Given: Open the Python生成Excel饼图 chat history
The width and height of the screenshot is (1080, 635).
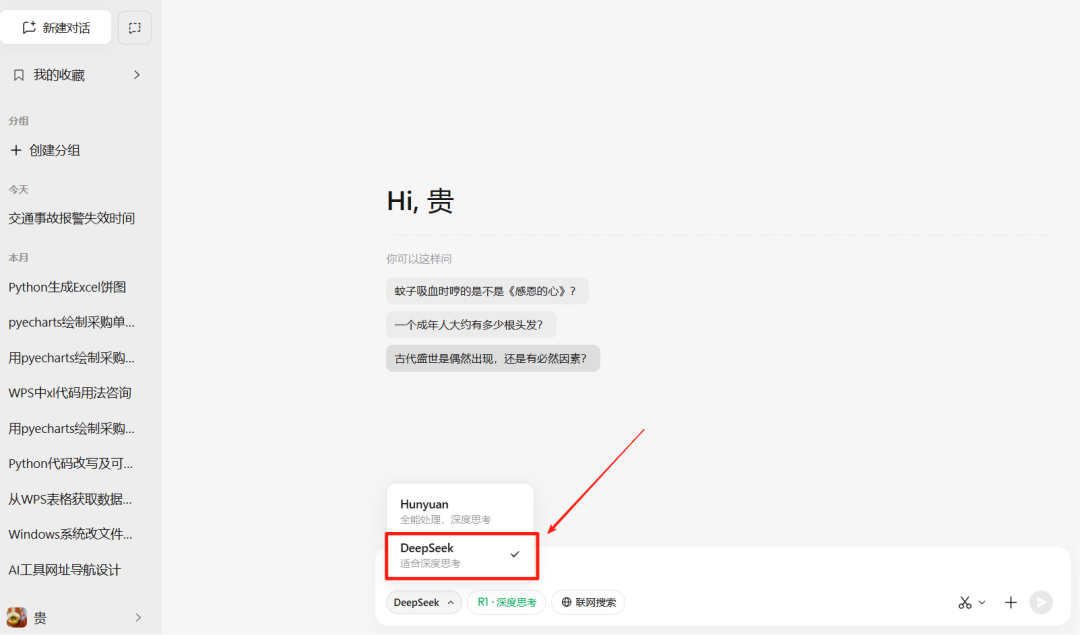Looking at the screenshot, I should click(67, 287).
